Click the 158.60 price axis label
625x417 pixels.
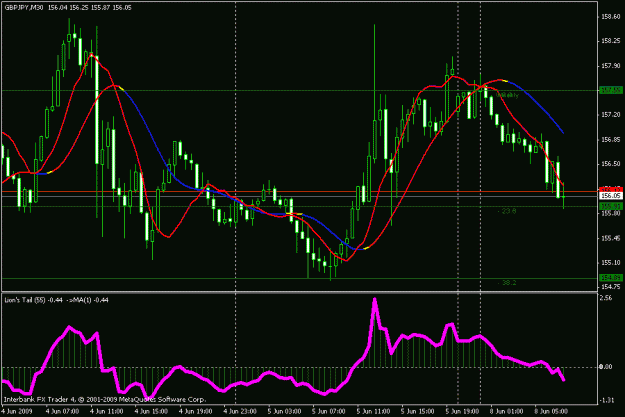610,17
